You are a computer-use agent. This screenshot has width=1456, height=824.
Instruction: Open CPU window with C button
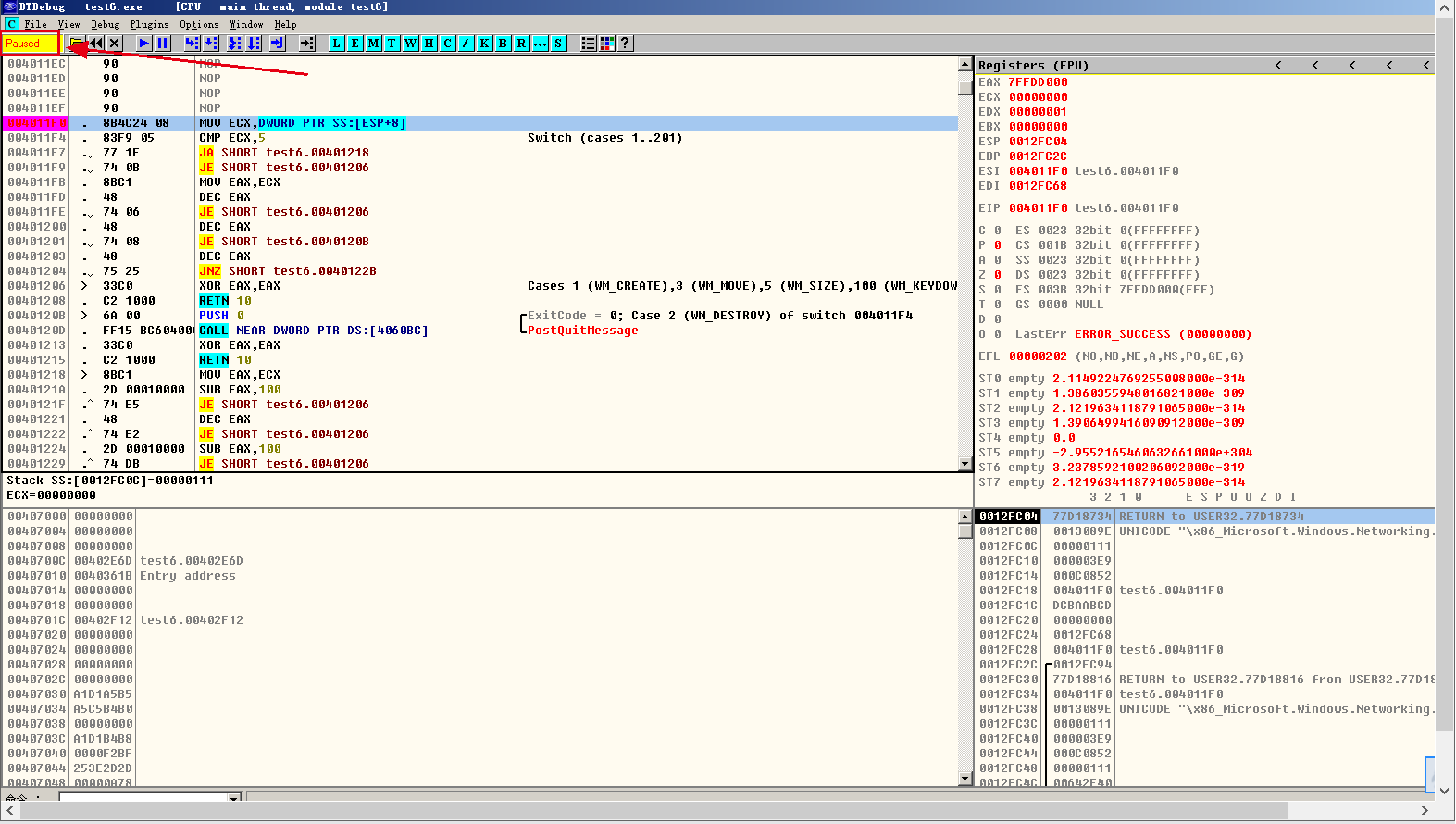click(447, 44)
